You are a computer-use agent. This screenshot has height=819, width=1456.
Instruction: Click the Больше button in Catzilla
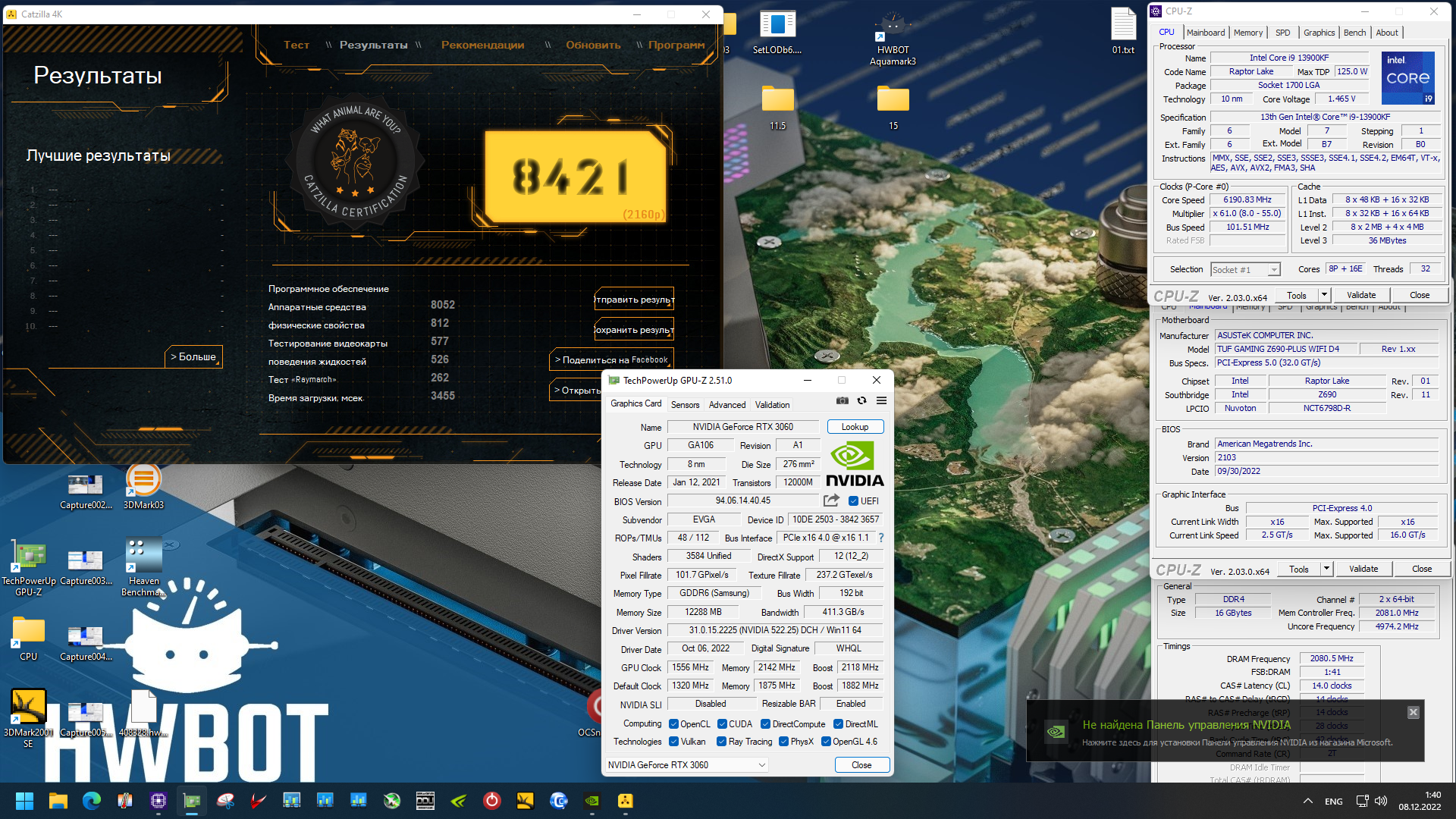click(193, 356)
